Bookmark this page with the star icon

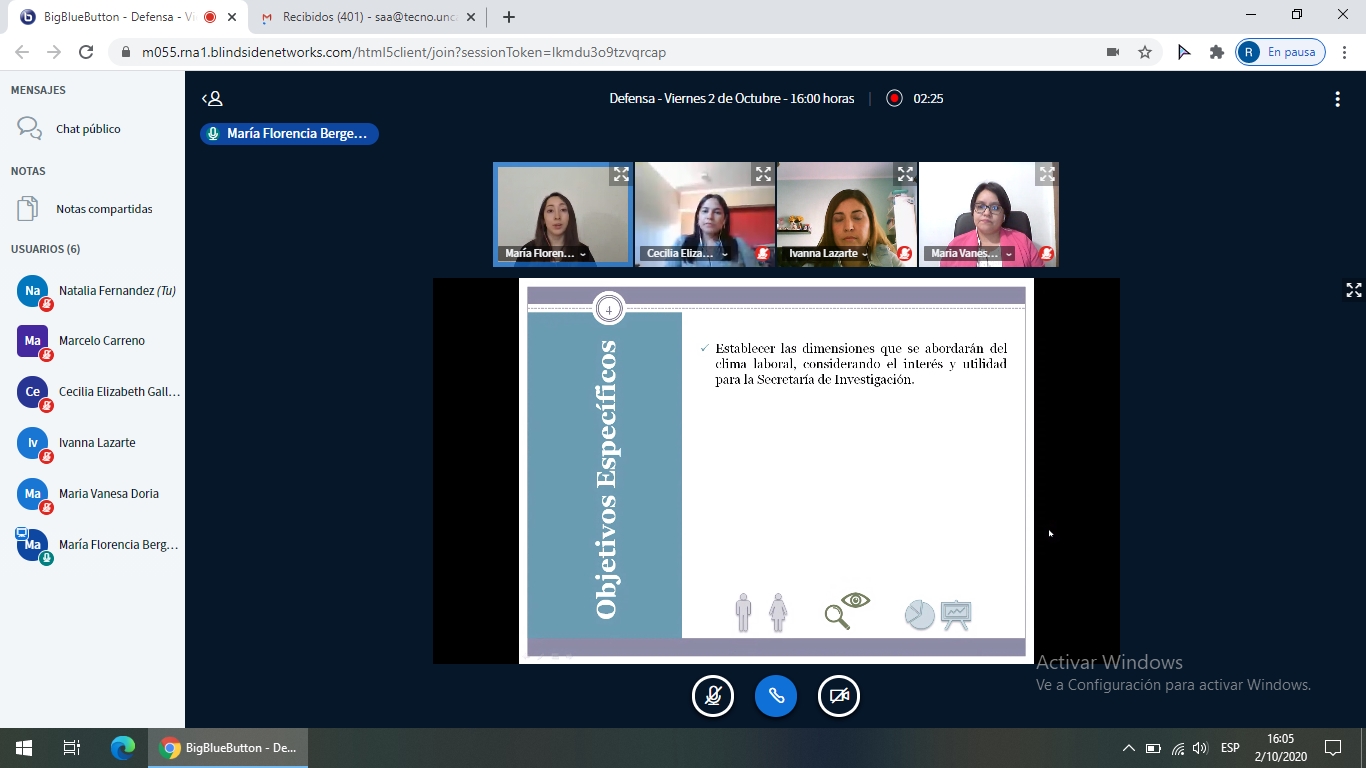[1145, 52]
